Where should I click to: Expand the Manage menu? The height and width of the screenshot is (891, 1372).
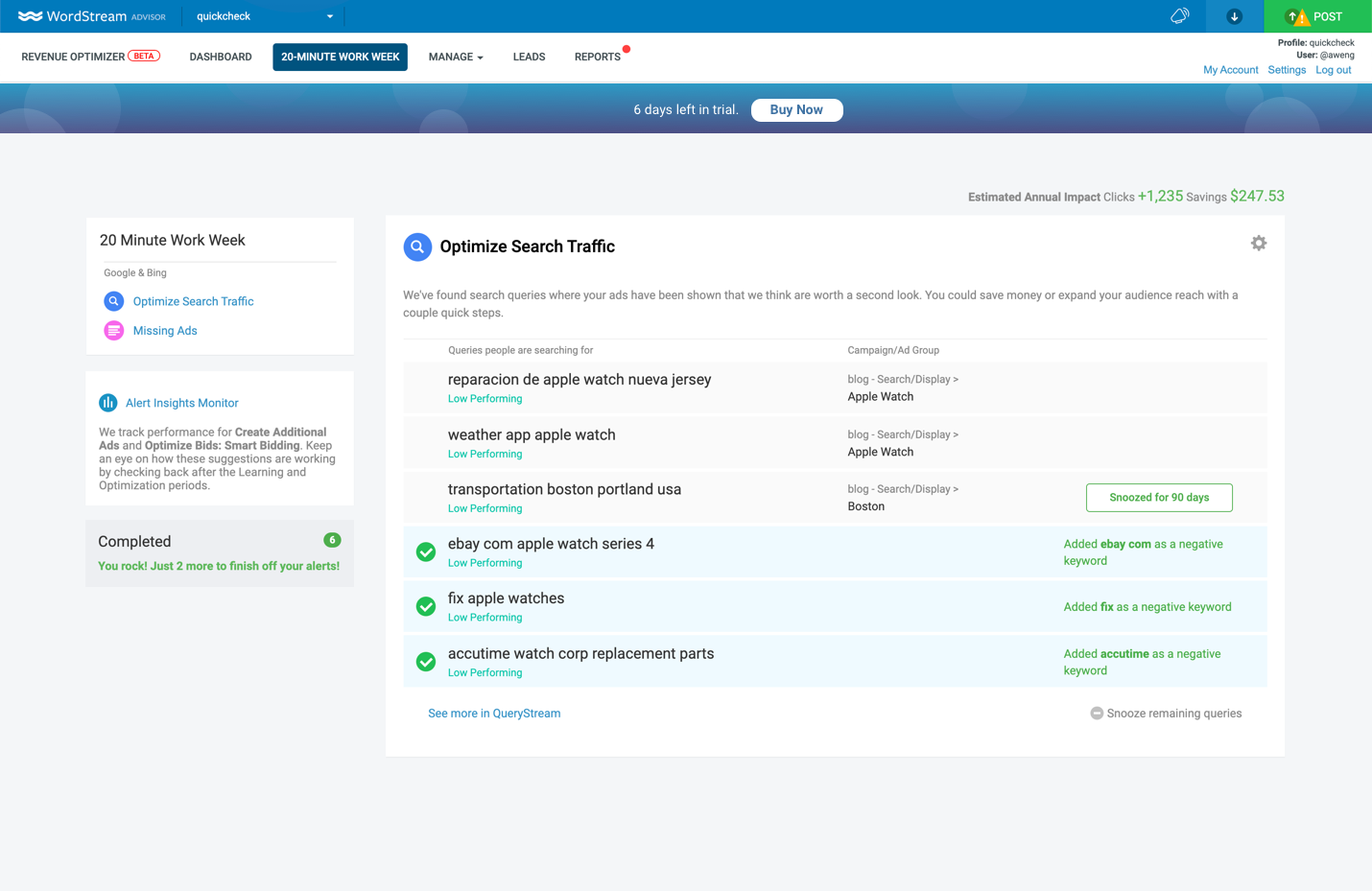click(456, 58)
